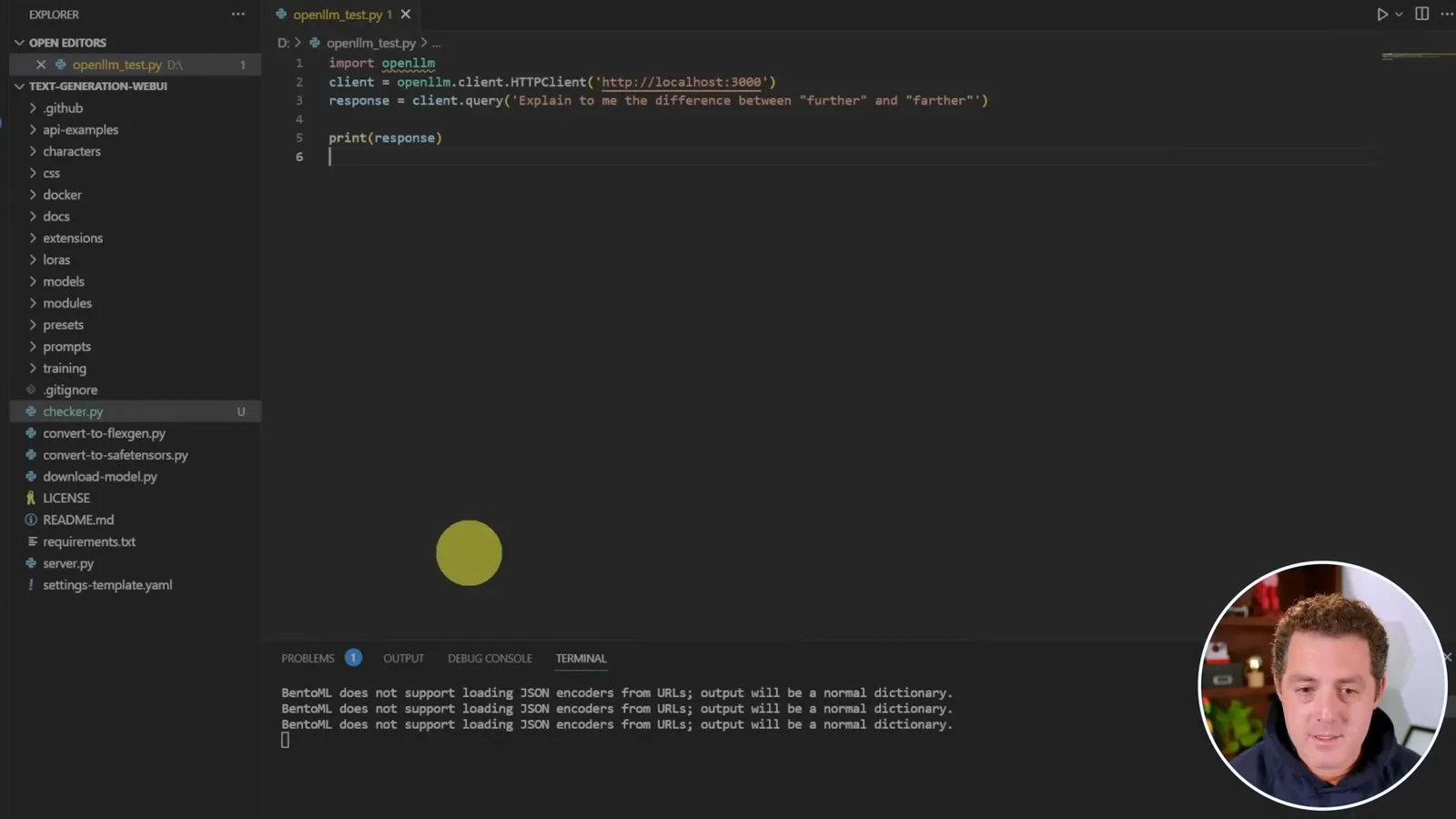Screen dimensions: 1456x819
Task: Switch to the Debug Console tab
Action: [490, 659]
